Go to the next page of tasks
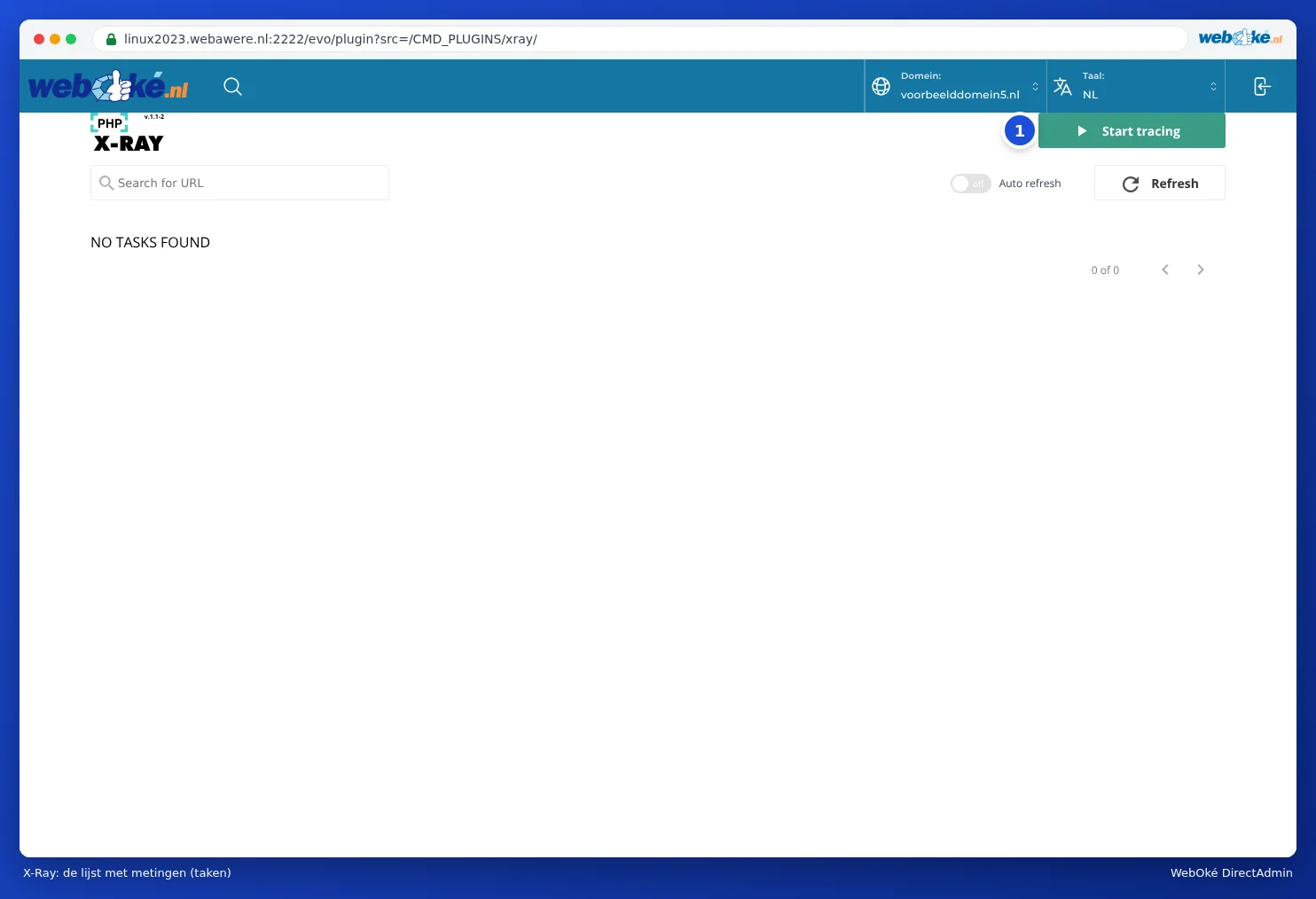 click(1201, 270)
